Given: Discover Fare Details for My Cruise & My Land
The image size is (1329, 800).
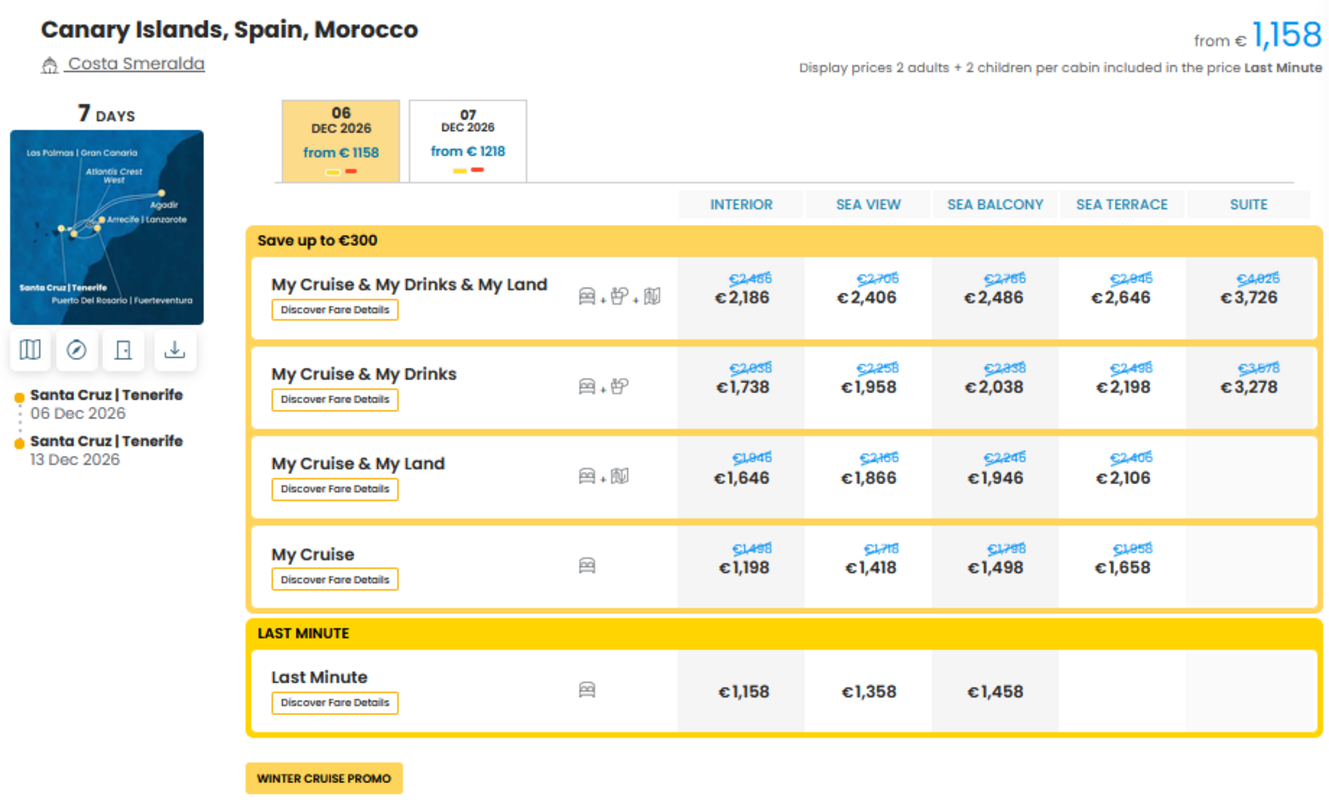Looking at the screenshot, I should (335, 490).
